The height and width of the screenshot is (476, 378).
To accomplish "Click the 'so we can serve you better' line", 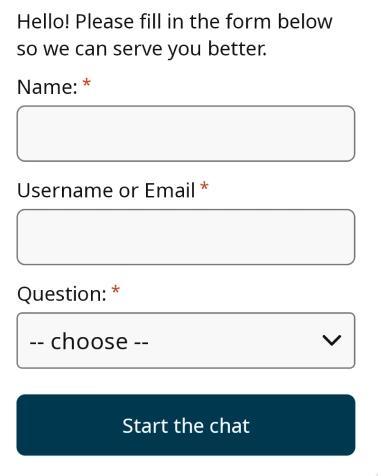I will [142, 49].
